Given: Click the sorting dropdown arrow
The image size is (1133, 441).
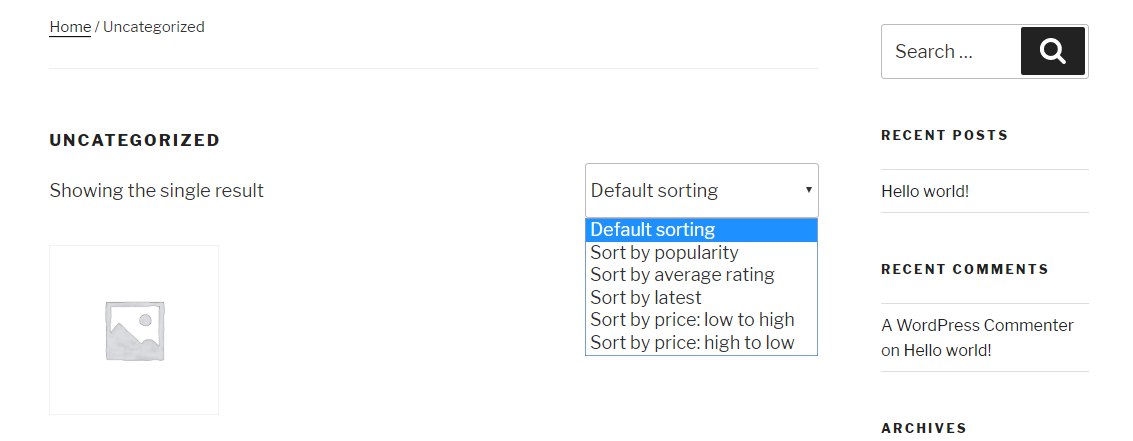Looking at the screenshot, I should [808, 190].
